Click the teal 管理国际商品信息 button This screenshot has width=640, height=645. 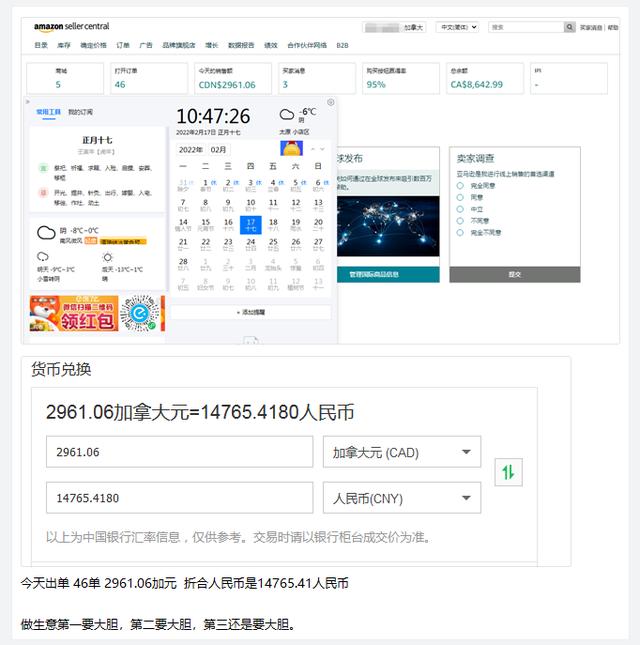(388, 274)
